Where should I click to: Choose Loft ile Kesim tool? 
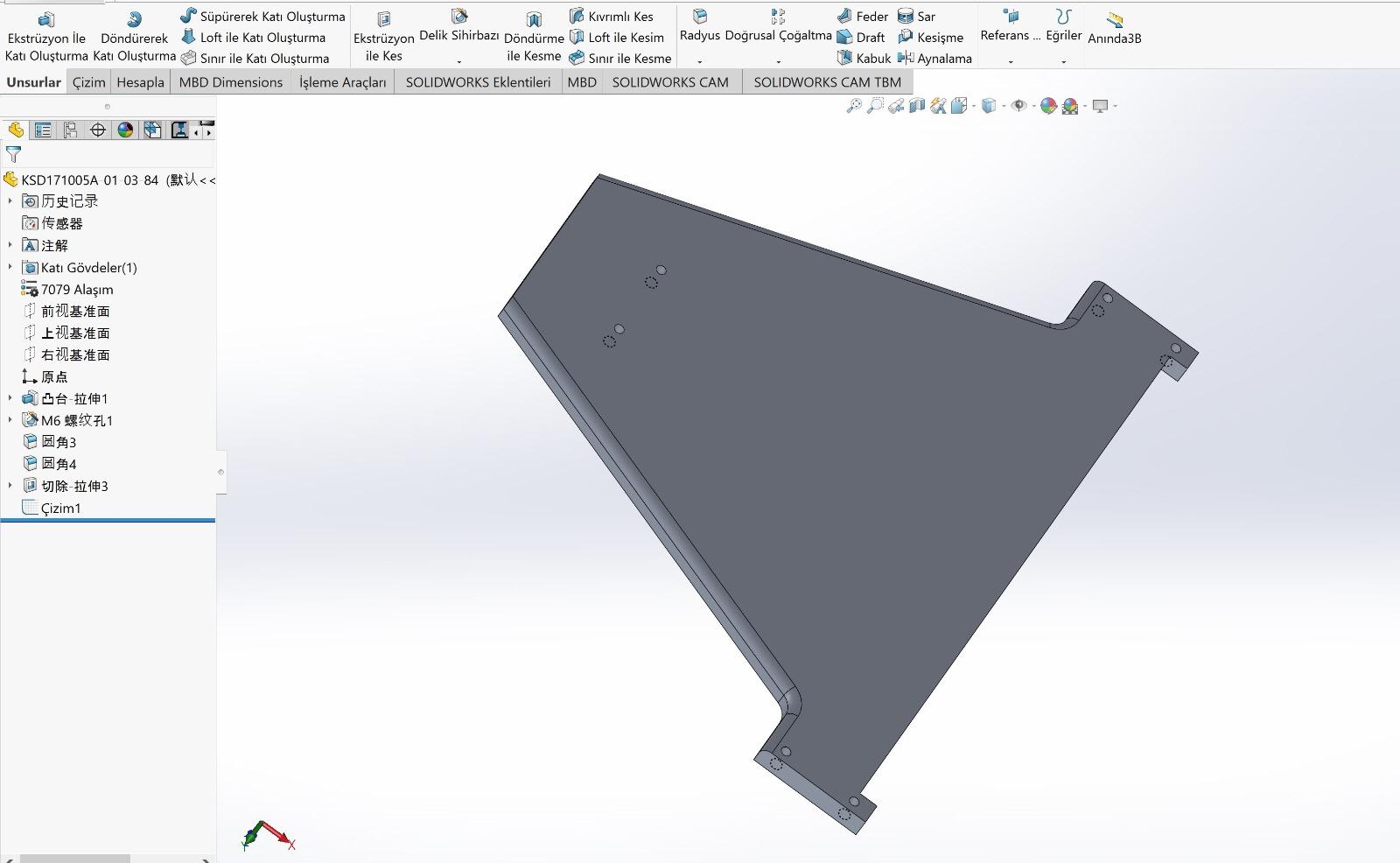click(616, 37)
